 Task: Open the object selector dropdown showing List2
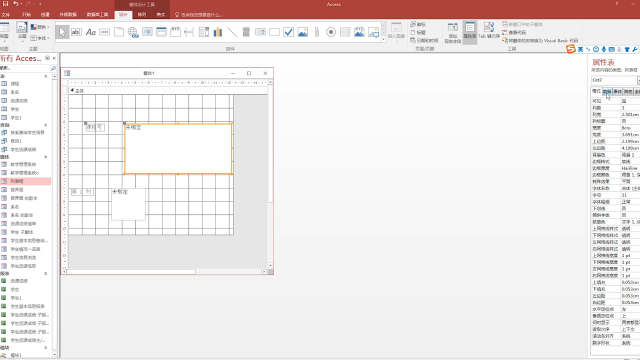638,80
